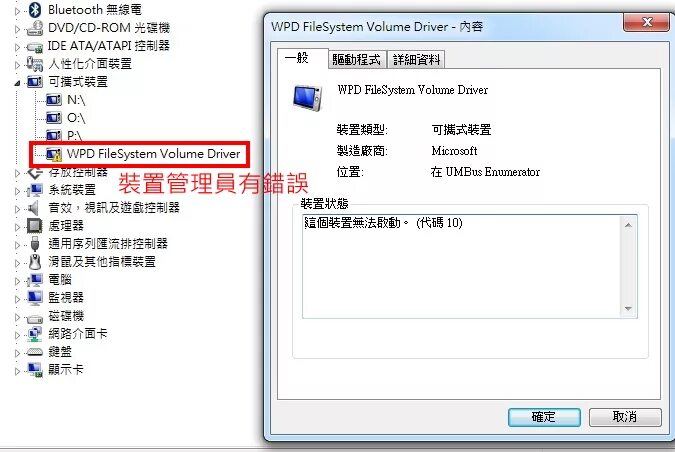Screen dimensions: 675x452
Task: Collapse the 可攜式裝置 tree node
Action: pyautogui.click(x=17, y=83)
